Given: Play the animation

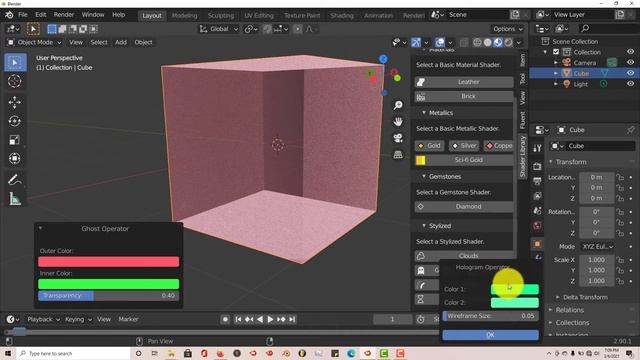Looking at the screenshot, I should (270, 319).
